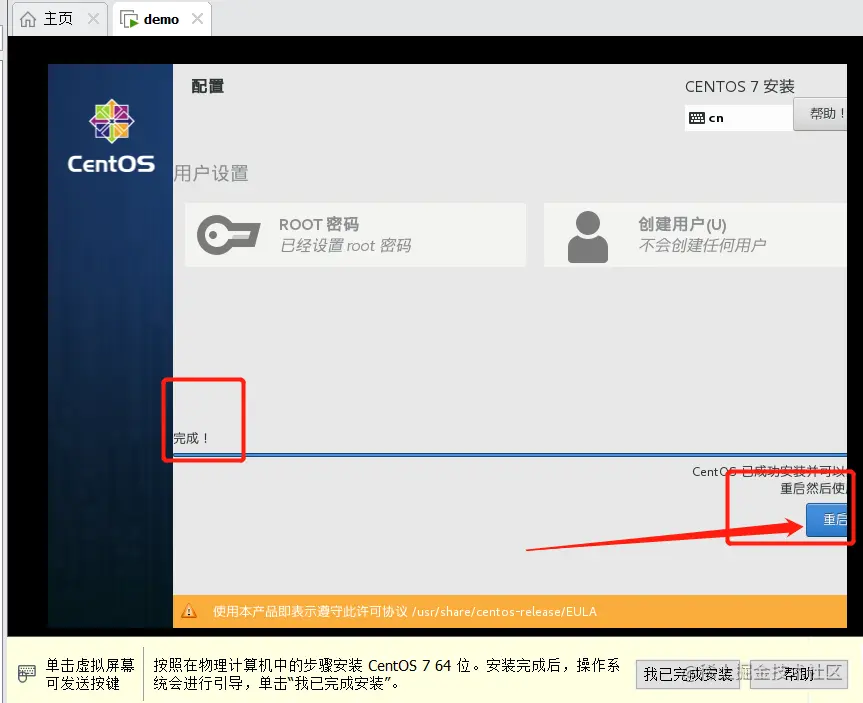863x703 pixels.
Task: Click the VMware 帮助 button
Action: [x=798, y=673]
